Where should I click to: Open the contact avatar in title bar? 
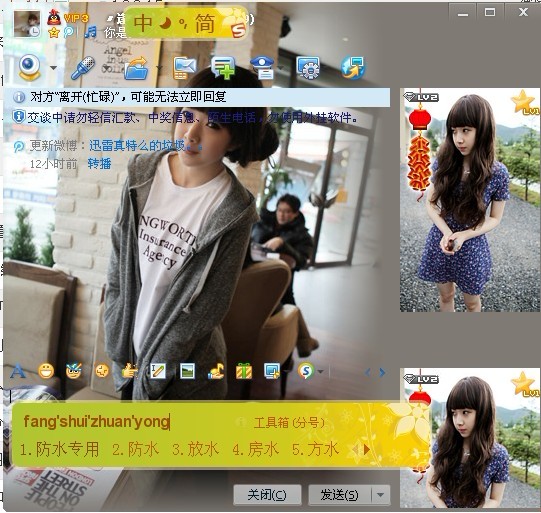point(27,23)
